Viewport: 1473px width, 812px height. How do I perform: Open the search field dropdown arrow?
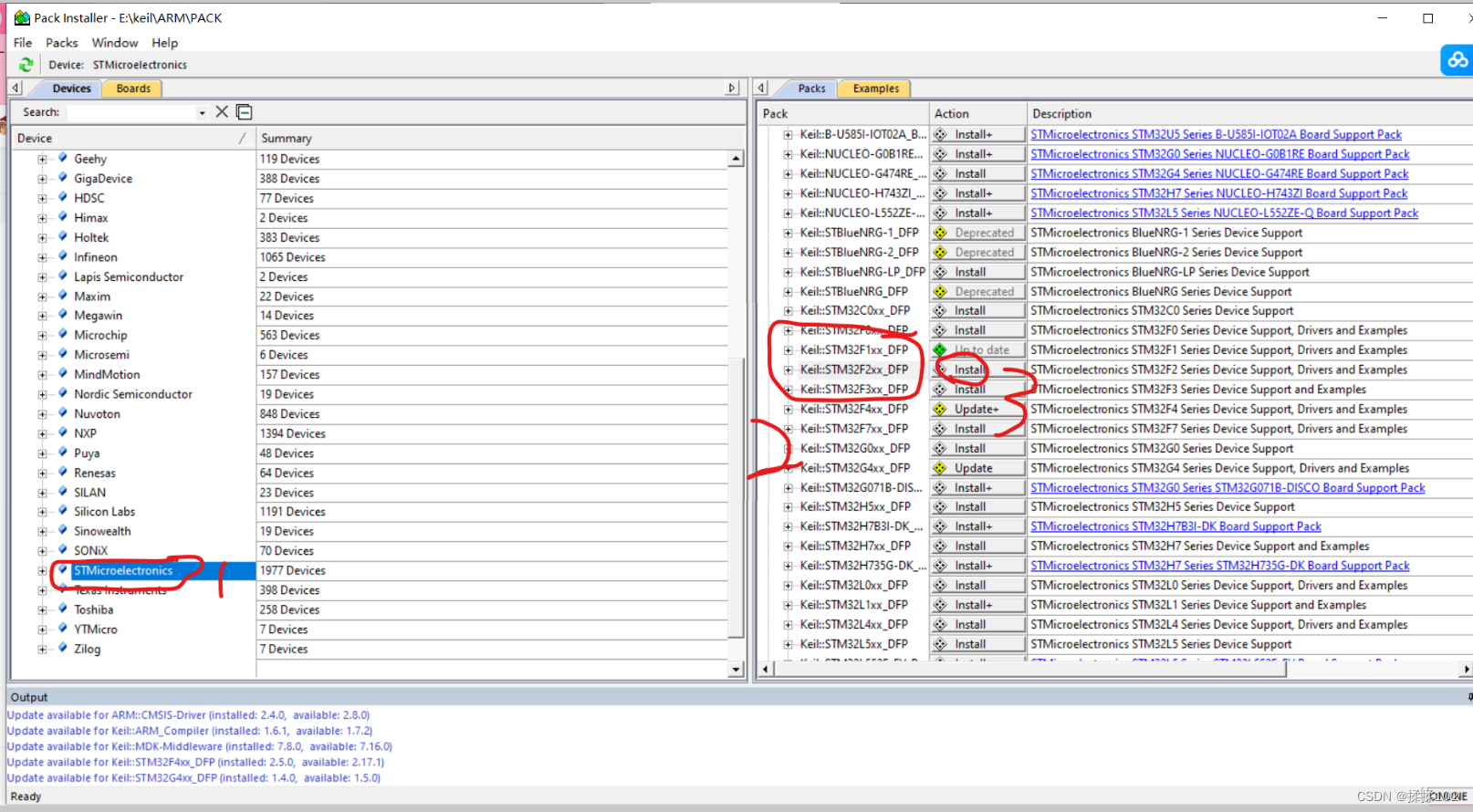202,112
